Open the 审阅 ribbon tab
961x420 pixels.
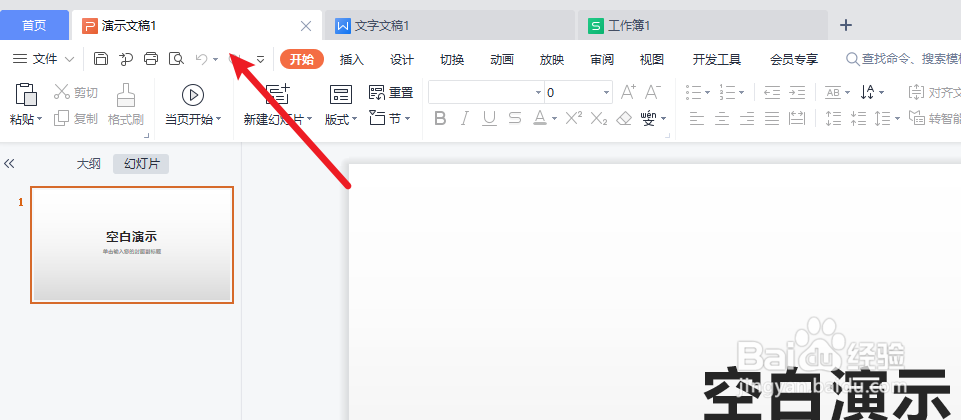pyautogui.click(x=602, y=59)
